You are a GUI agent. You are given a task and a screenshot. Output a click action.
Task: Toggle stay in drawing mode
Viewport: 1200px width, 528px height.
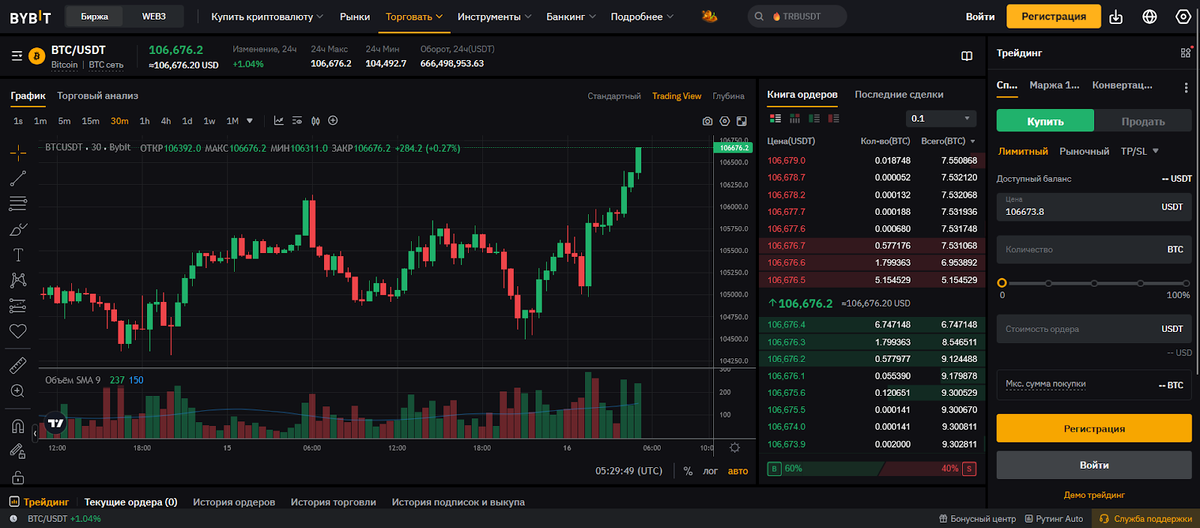[x=17, y=452]
